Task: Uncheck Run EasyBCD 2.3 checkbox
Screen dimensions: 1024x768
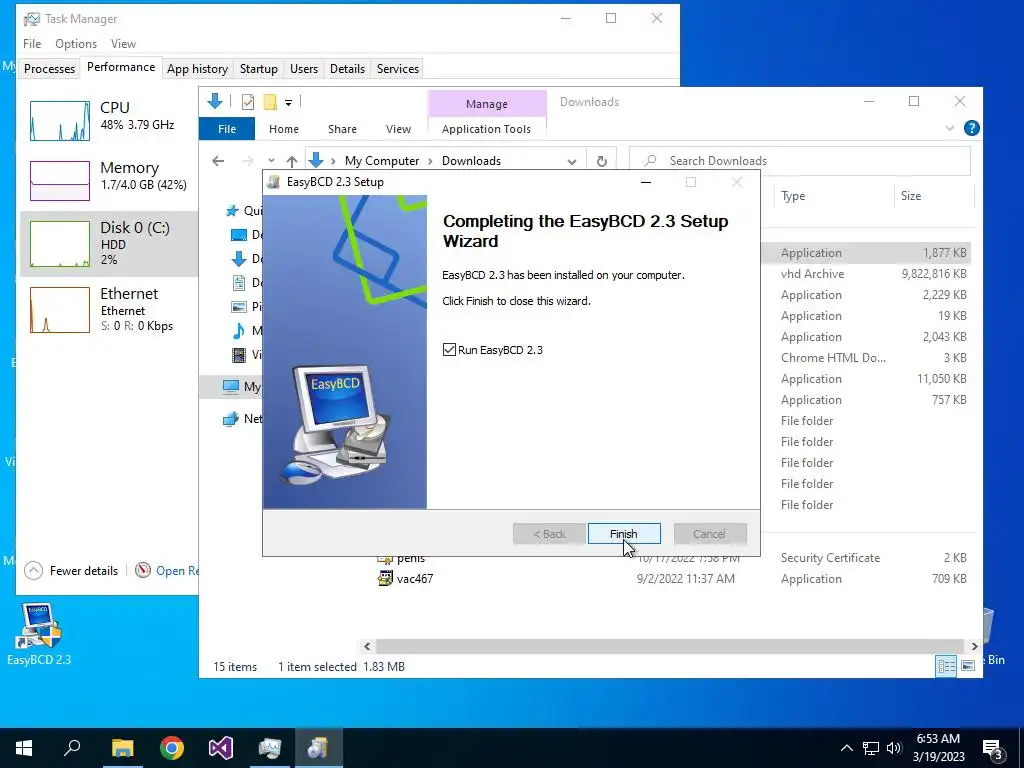Action: [x=449, y=350]
